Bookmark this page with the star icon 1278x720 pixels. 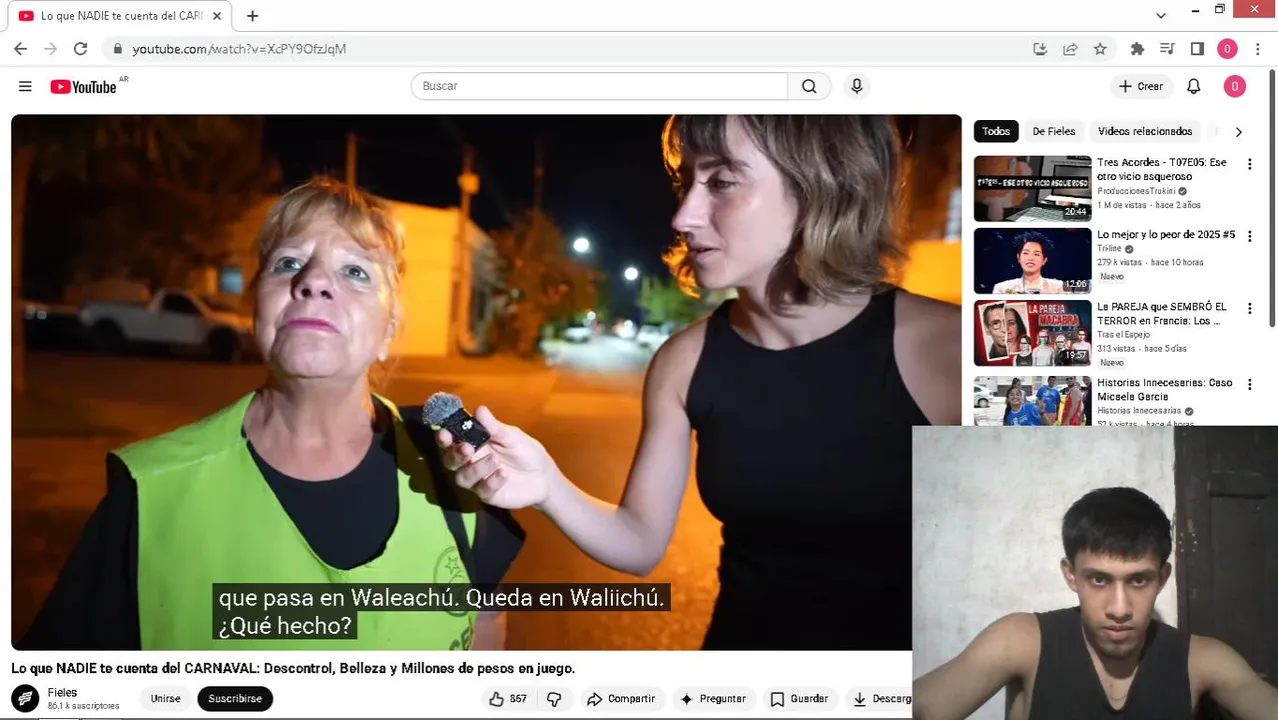[1100, 48]
